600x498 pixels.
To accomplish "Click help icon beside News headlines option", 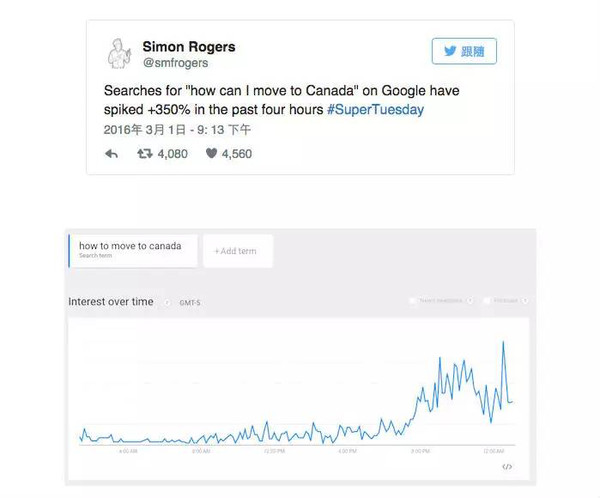I will click(x=470, y=300).
